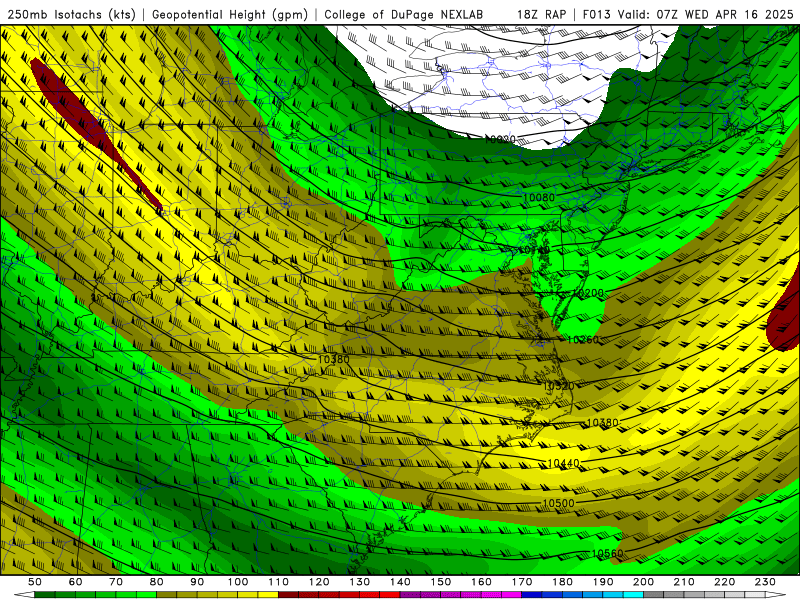
Task: Click the 200 value on the color bar
Action: click(643, 582)
